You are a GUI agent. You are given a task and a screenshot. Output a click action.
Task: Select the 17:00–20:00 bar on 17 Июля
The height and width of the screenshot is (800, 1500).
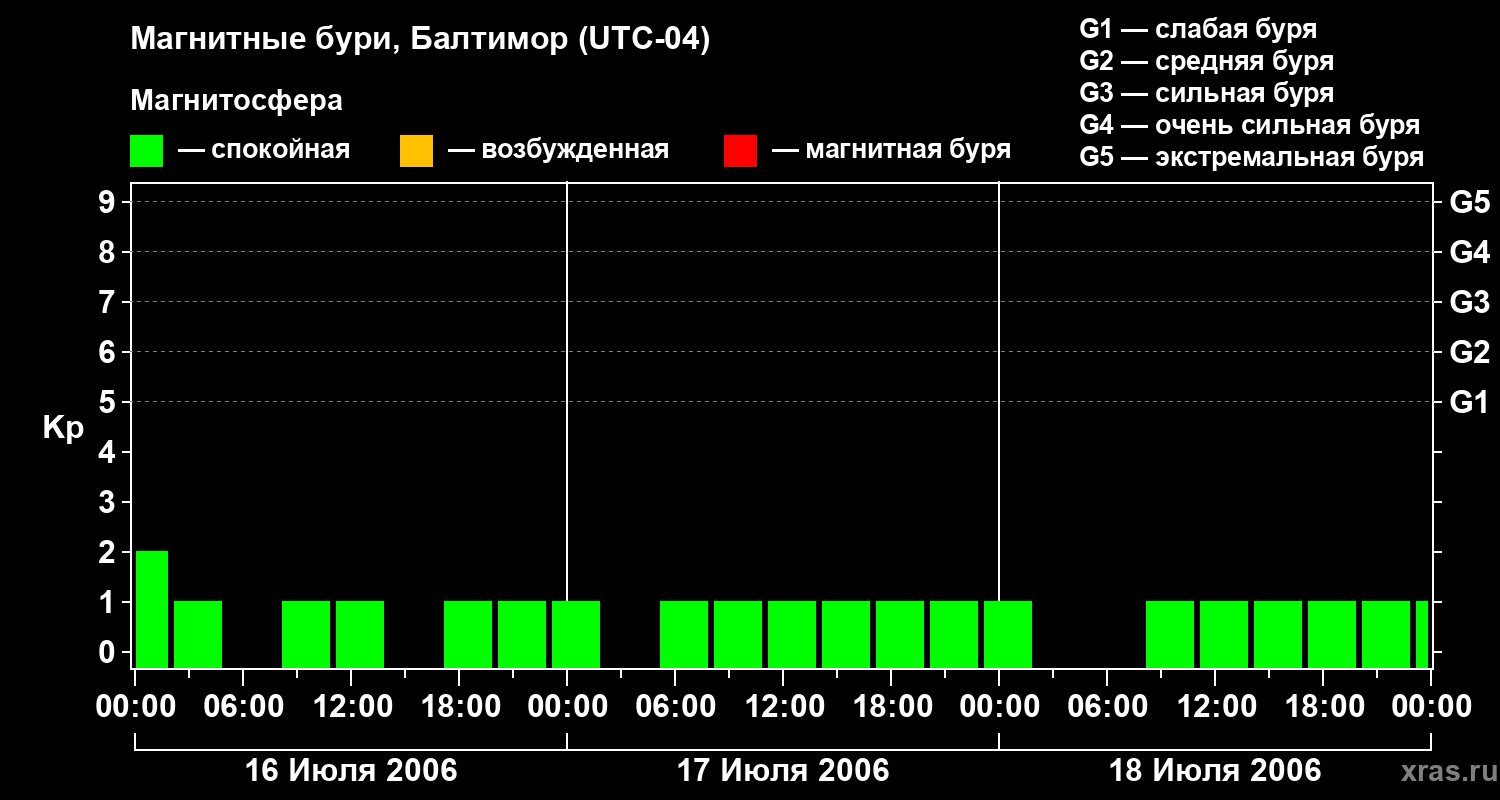(900, 634)
